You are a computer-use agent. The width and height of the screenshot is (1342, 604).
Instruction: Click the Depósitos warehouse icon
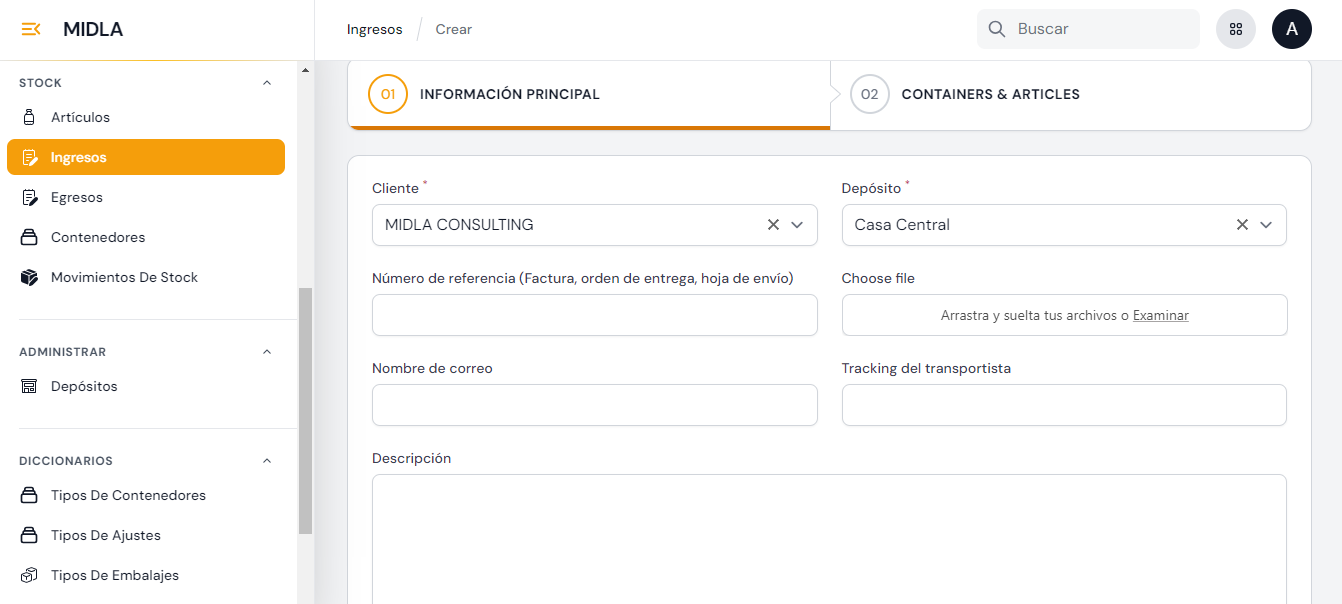30,386
